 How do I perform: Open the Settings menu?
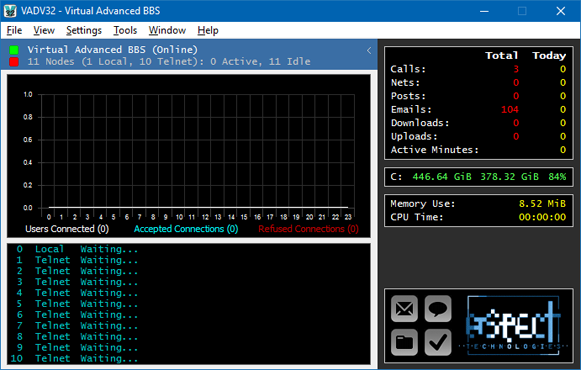pos(84,30)
